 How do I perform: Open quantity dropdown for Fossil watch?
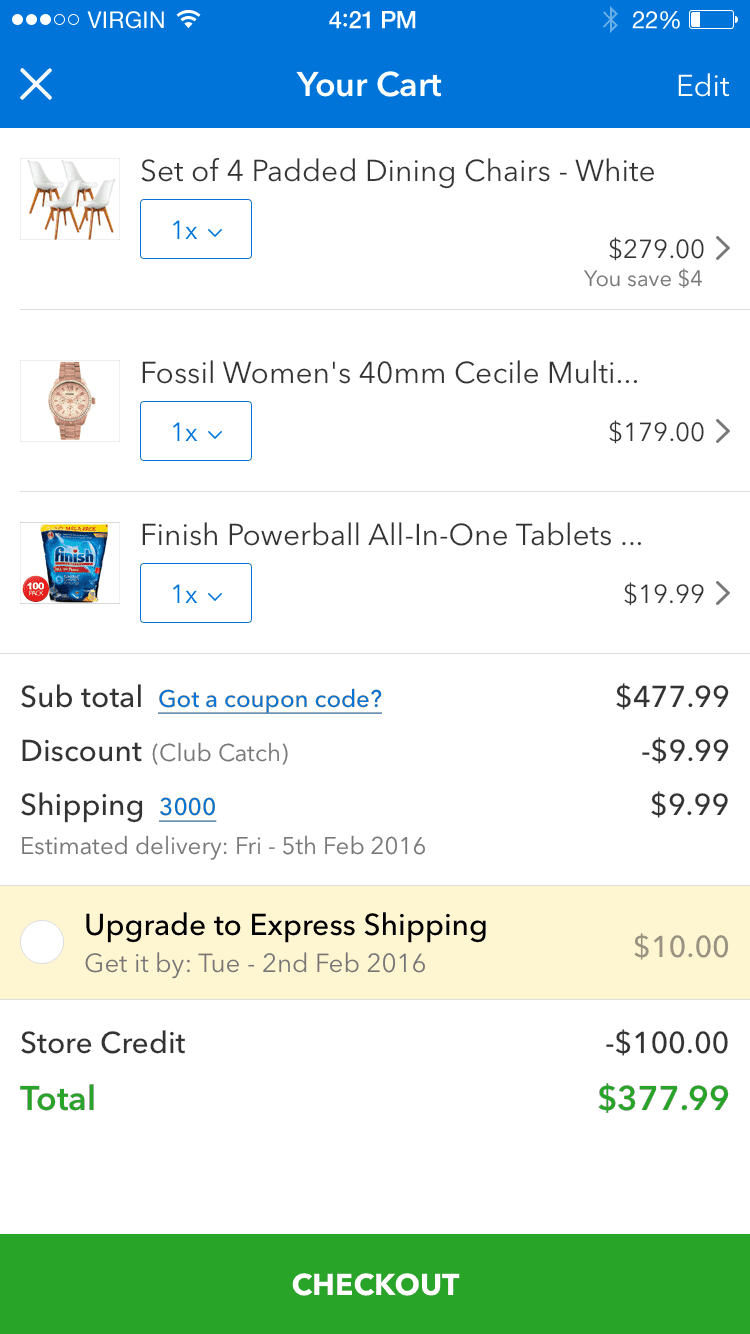tap(196, 432)
